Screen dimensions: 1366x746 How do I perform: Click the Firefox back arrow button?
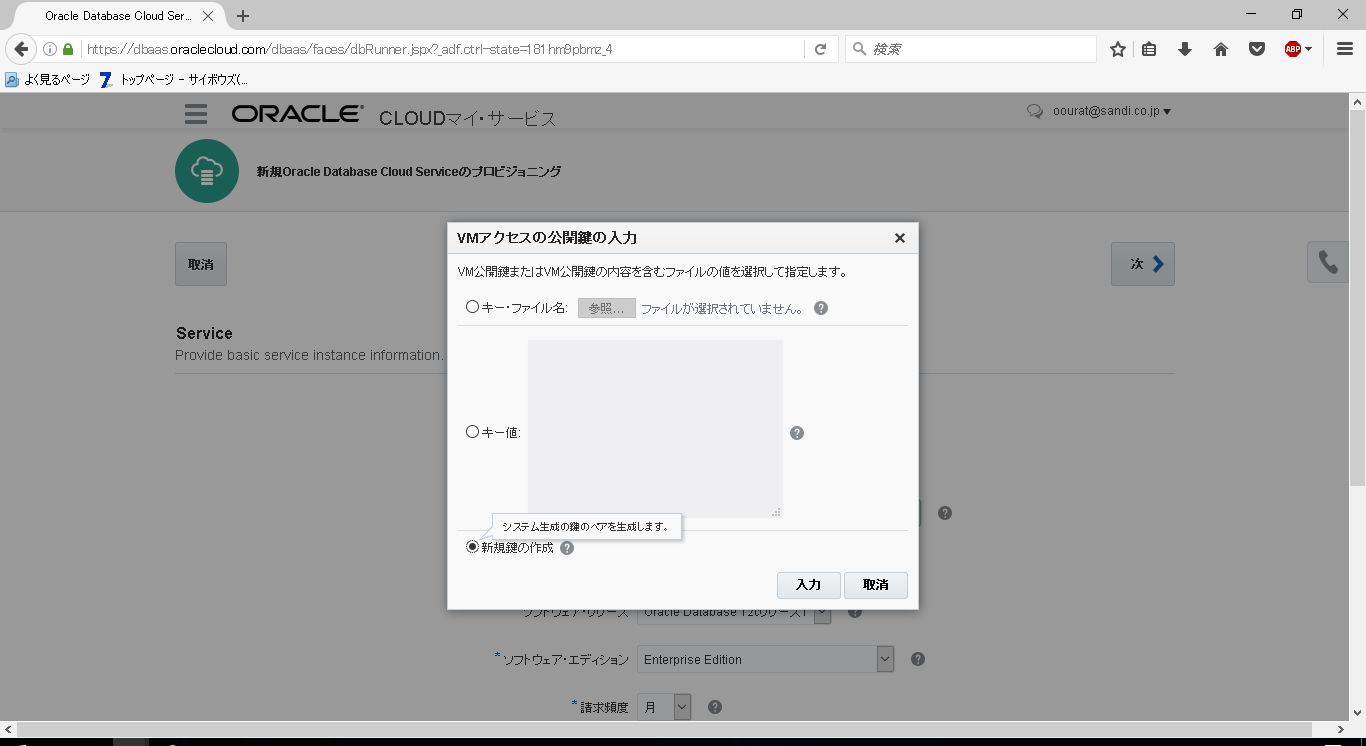21,49
